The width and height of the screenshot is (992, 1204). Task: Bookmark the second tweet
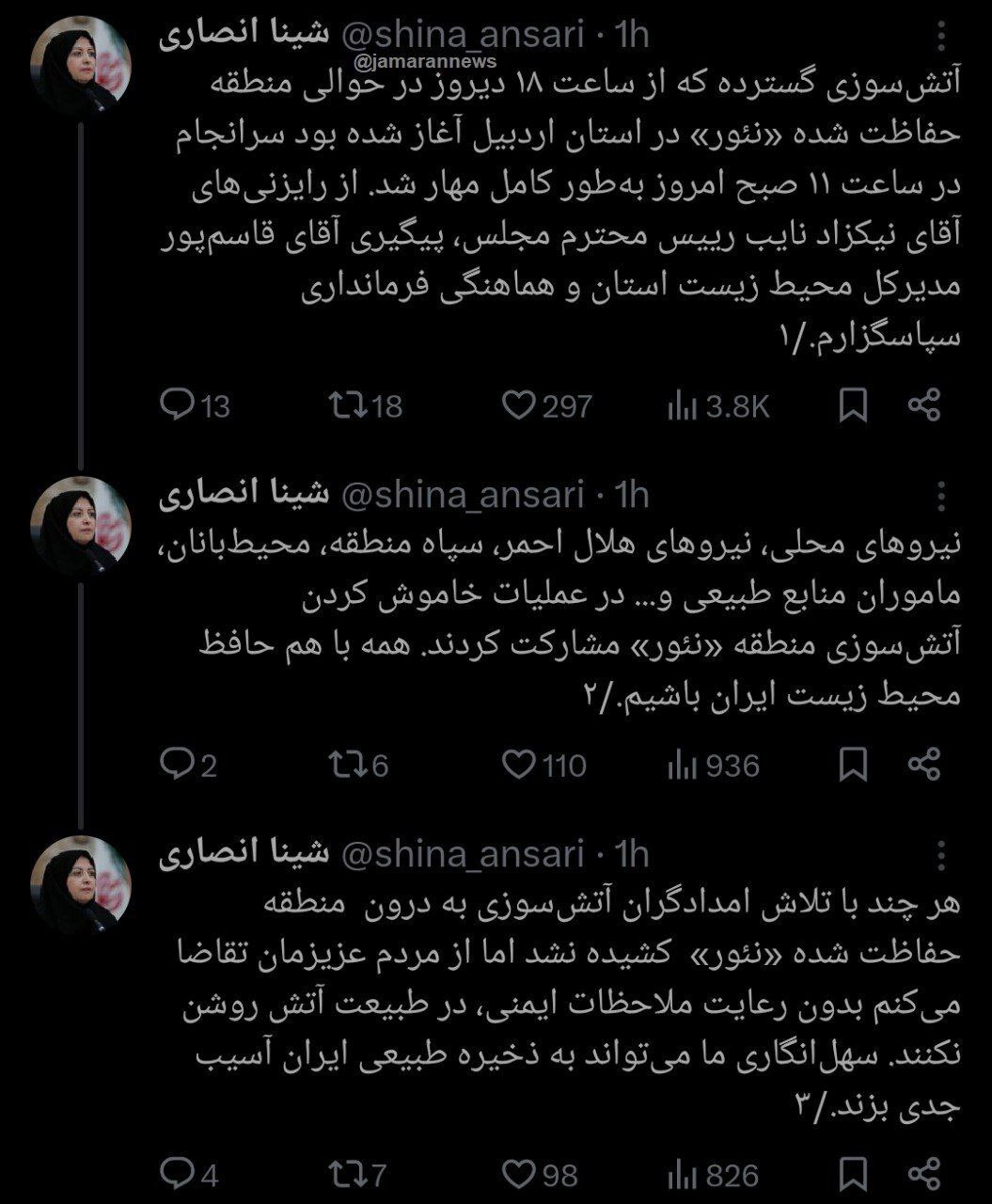click(851, 764)
